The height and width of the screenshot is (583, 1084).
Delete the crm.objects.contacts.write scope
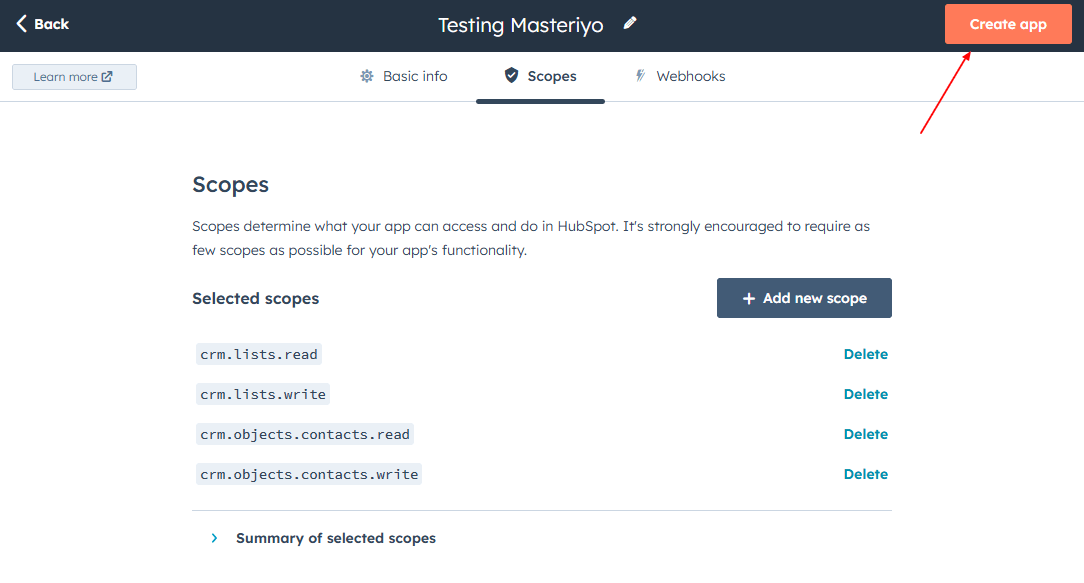click(866, 474)
